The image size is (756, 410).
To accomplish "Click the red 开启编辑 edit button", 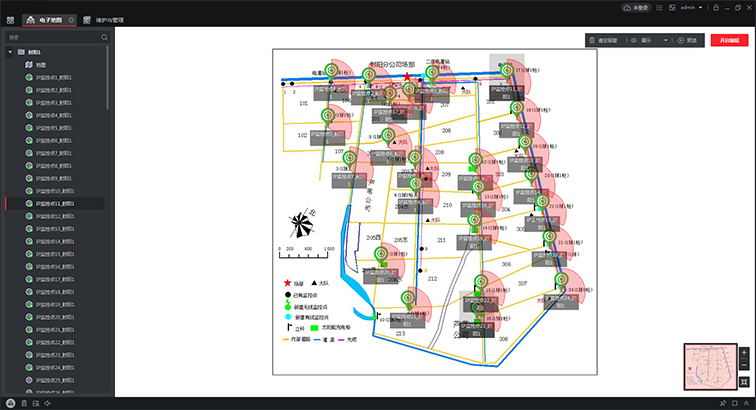I will point(729,40).
